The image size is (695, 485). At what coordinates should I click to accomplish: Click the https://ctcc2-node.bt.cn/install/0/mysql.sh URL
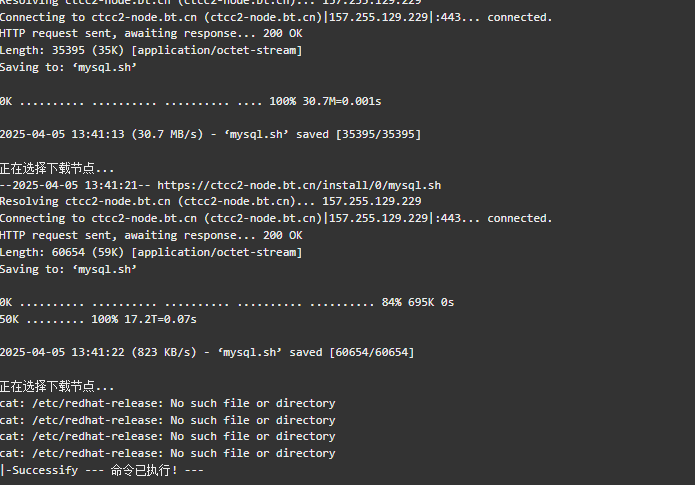299,185
